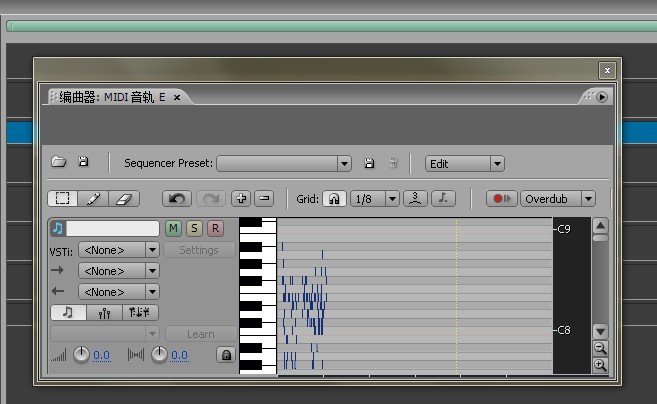Viewport: 657px width, 404px height.
Task: Click the lock icon button
Action: (226, 355)
